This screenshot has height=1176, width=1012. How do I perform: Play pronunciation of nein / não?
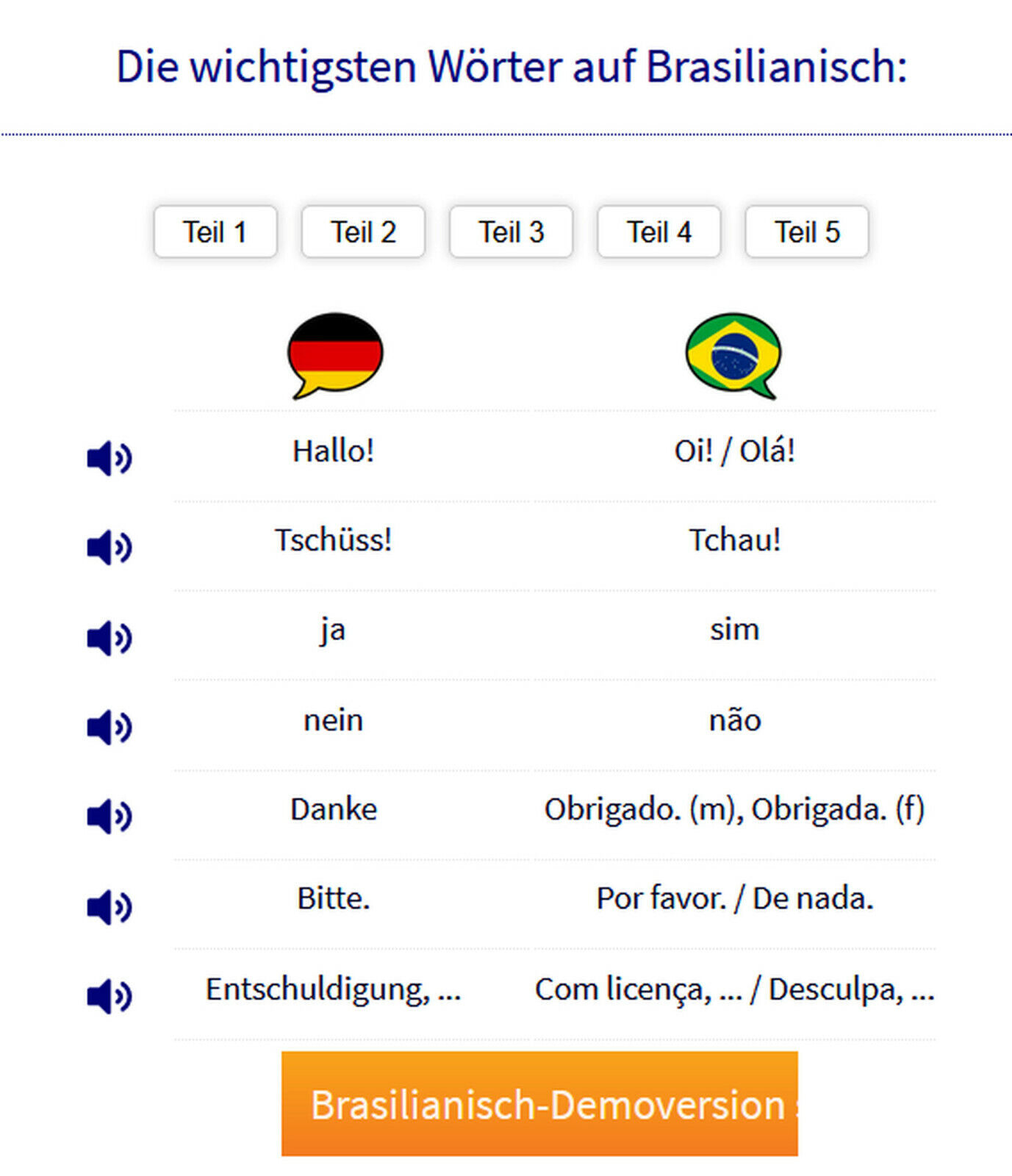tap(109, 727)
